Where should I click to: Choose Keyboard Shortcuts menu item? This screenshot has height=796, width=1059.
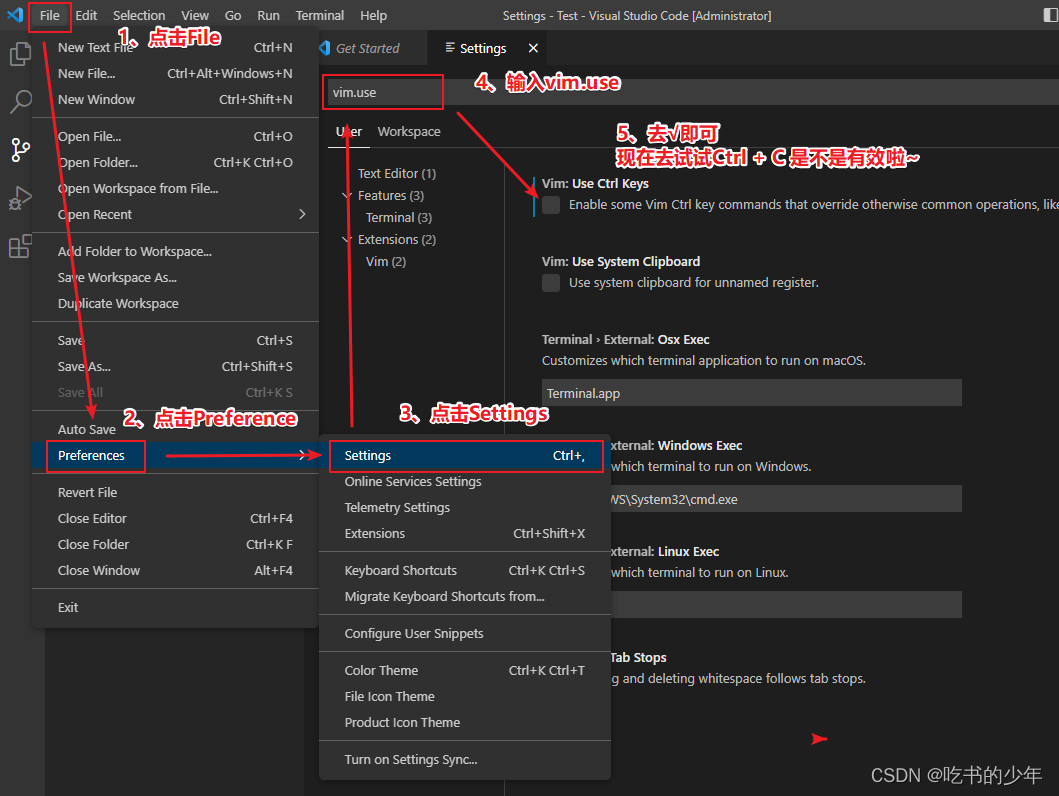click(x=465, y=571)
